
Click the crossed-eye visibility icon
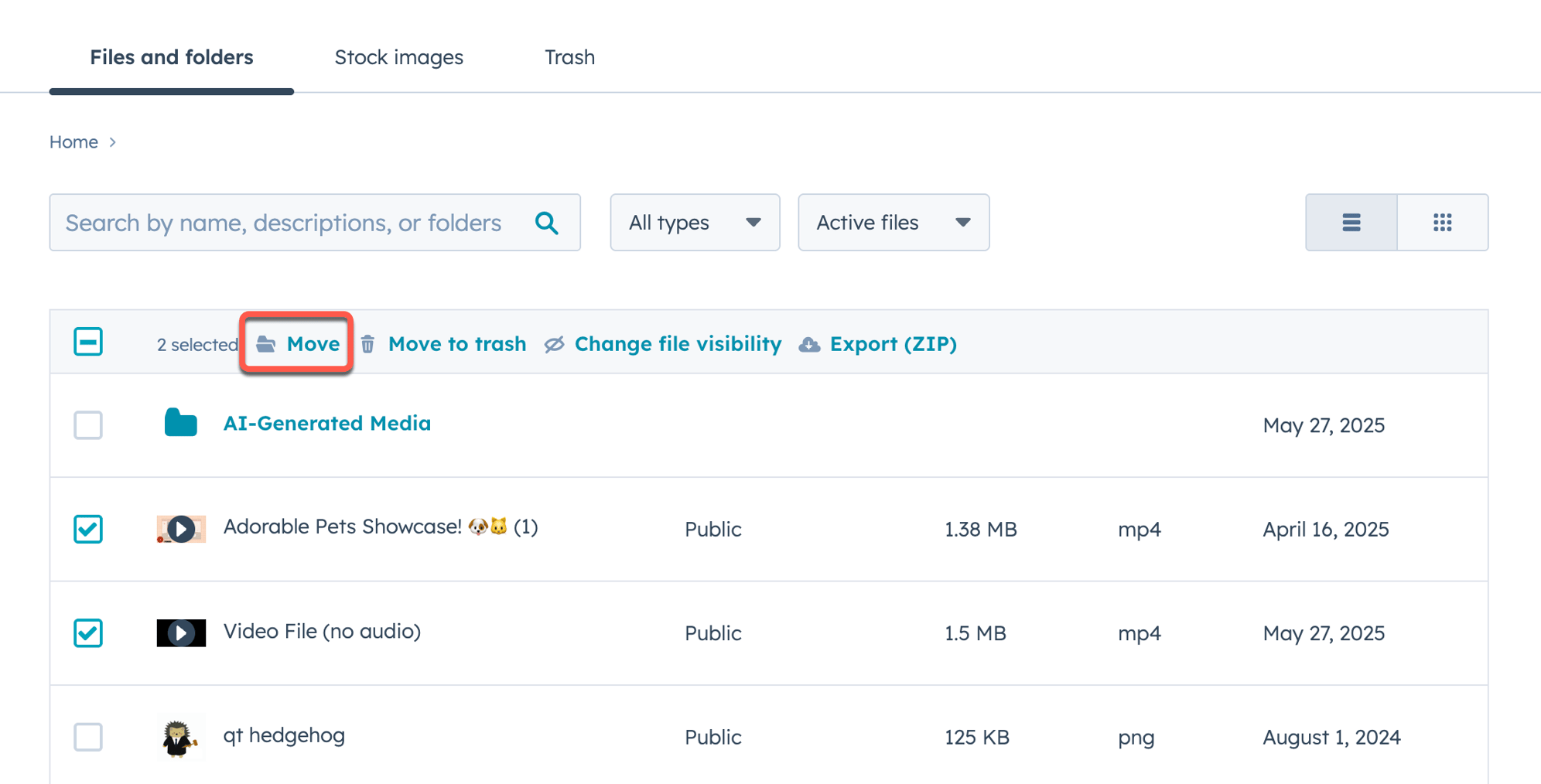tap(554, 344)
